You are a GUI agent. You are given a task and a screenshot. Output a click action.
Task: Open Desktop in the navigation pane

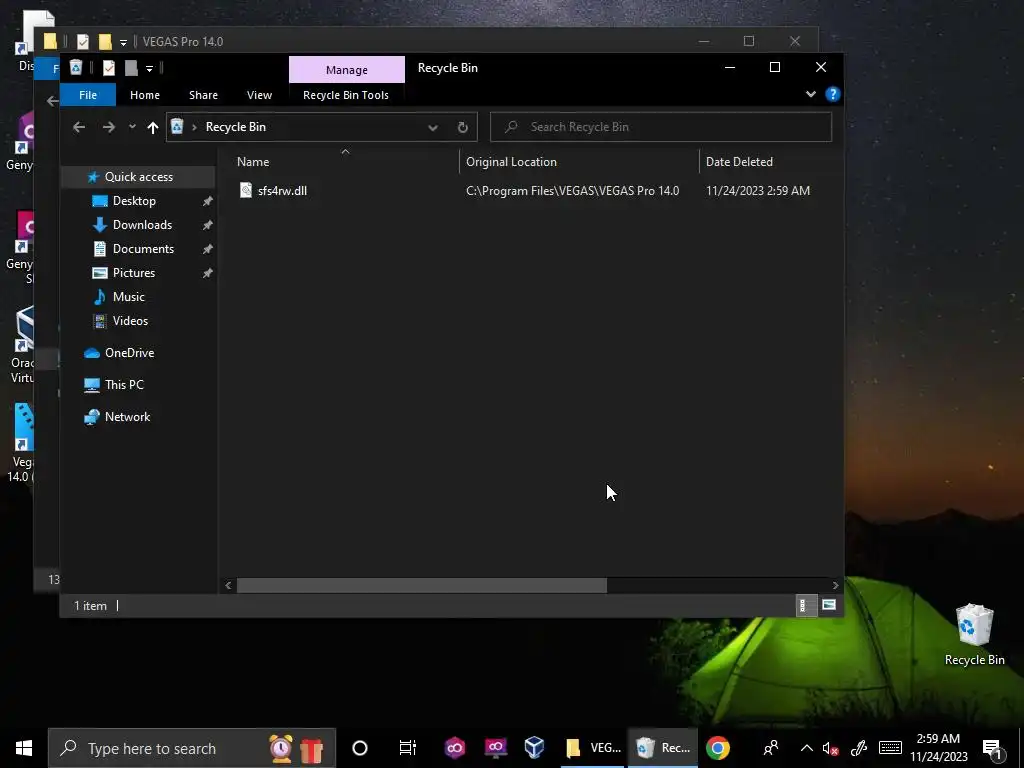[134, 200]
